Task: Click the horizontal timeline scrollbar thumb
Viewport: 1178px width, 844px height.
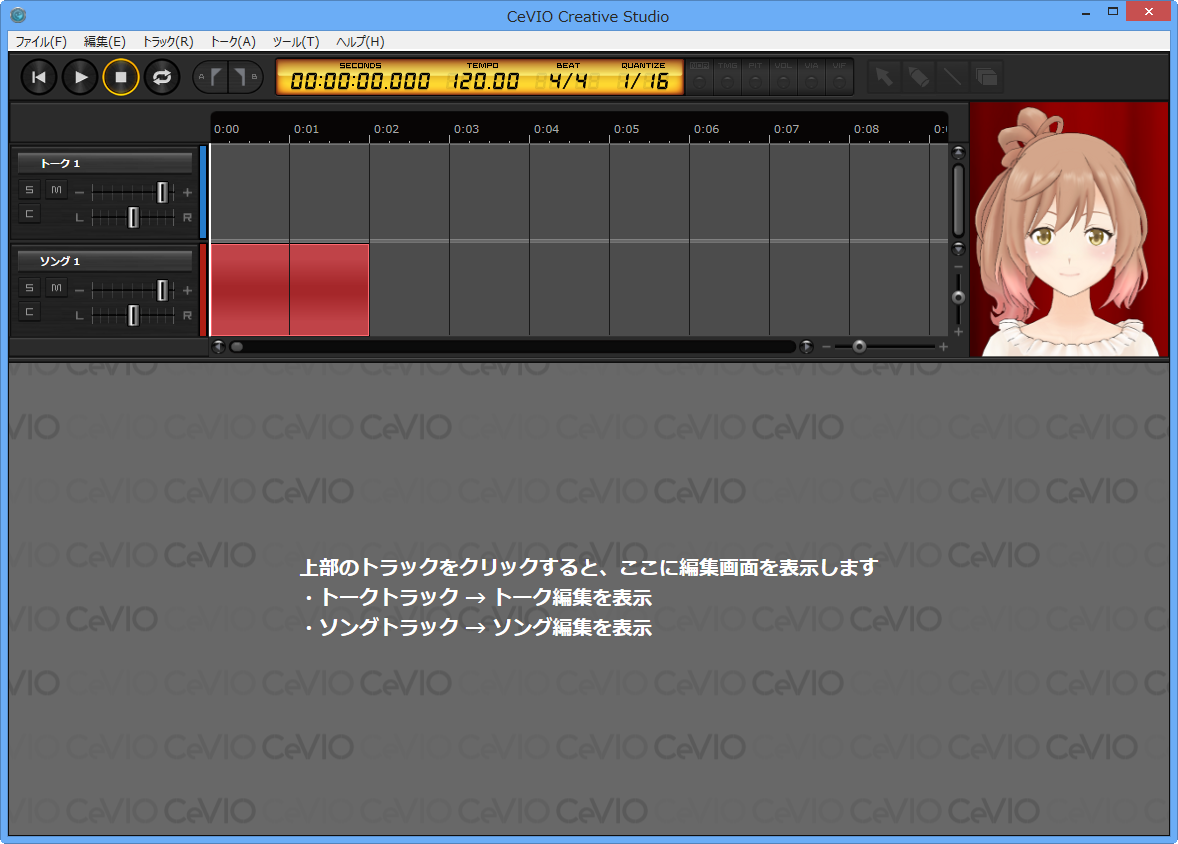Action: pyautogui.click(x=237, y=346)
